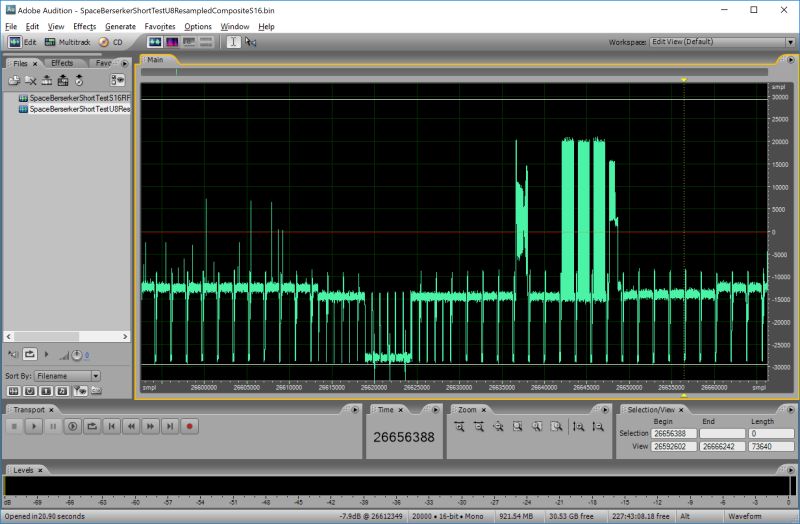Open Selection/View panel options arrow
This screenshot has height=524, width=800.
tap(790, 410)
